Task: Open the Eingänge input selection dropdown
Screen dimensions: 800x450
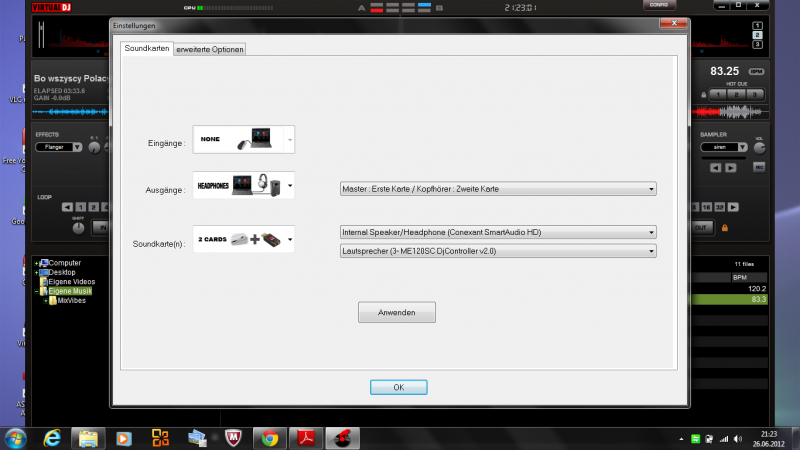Action: (290, 141)
